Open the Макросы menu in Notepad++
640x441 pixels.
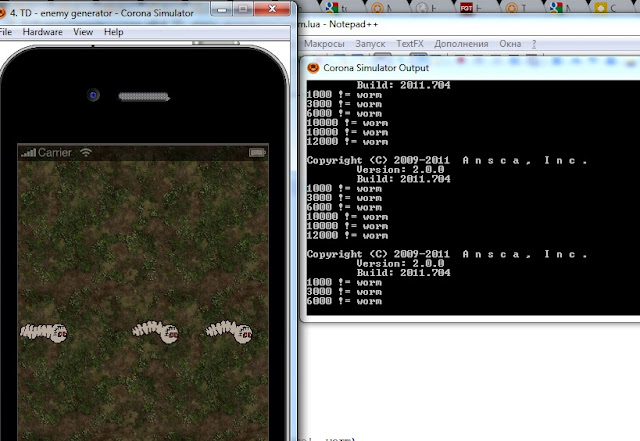pos(324,44)
